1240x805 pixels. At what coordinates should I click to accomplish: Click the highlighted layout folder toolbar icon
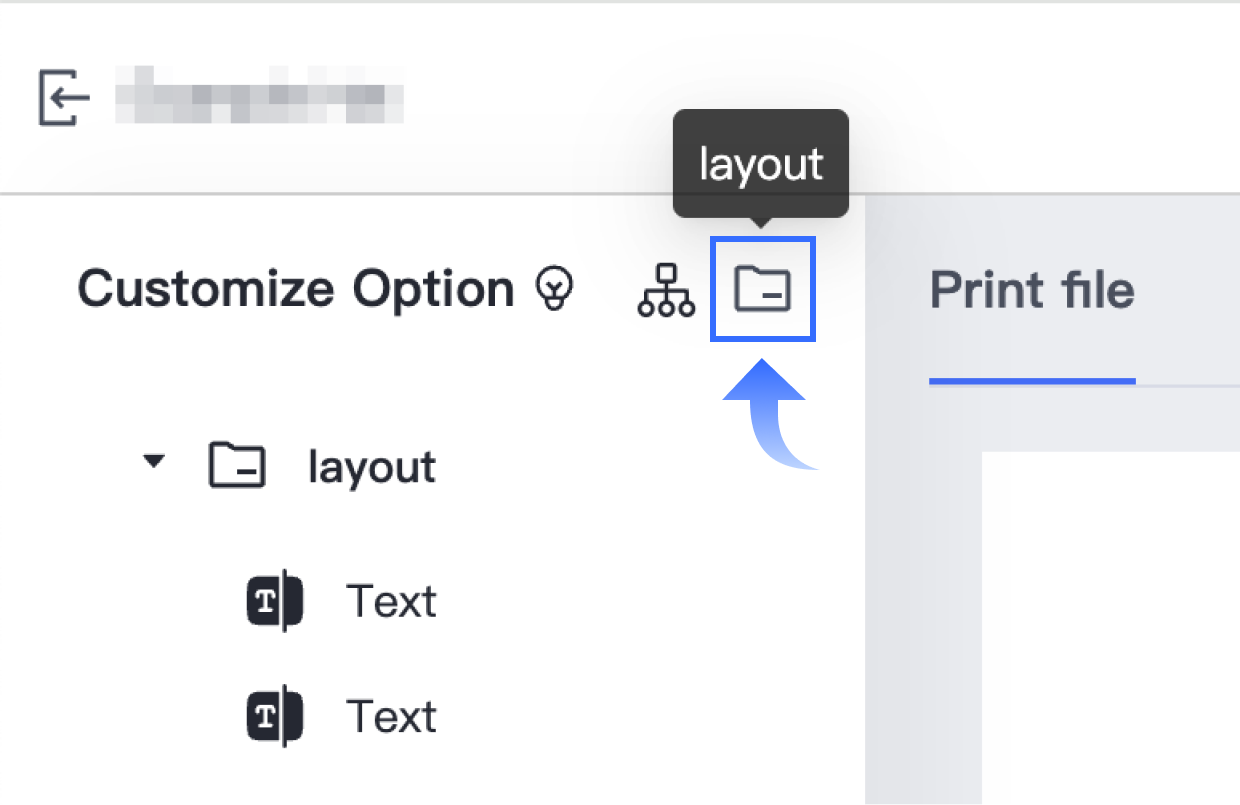click(x=763, y=289)
